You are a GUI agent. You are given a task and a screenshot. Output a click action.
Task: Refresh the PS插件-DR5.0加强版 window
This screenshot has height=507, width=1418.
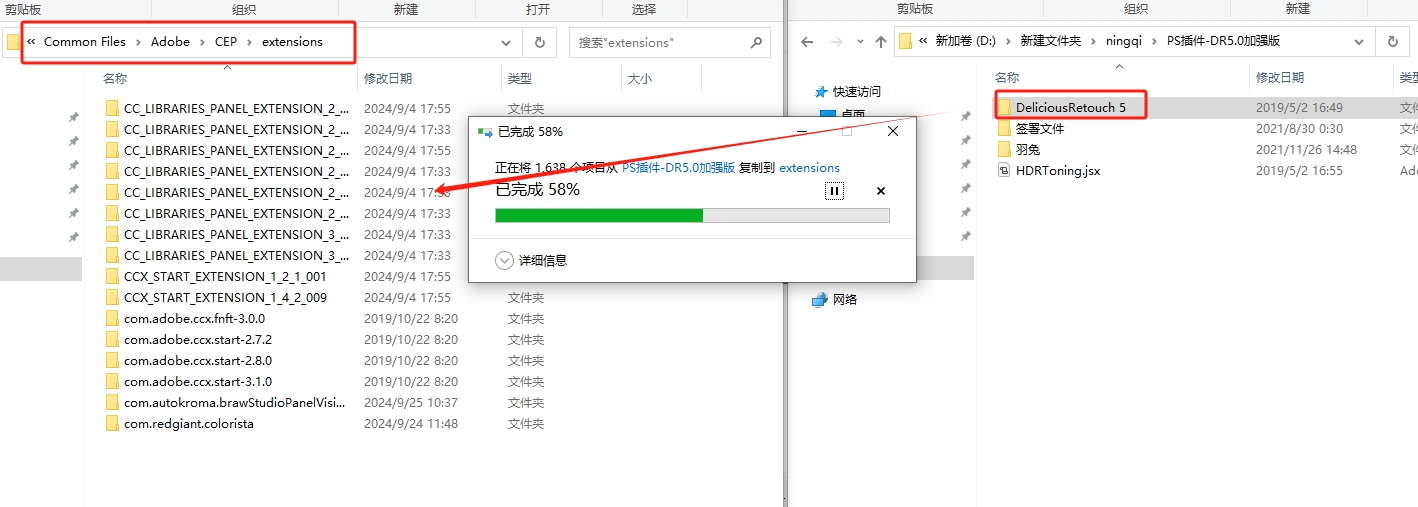click(x=1392, y=42)
